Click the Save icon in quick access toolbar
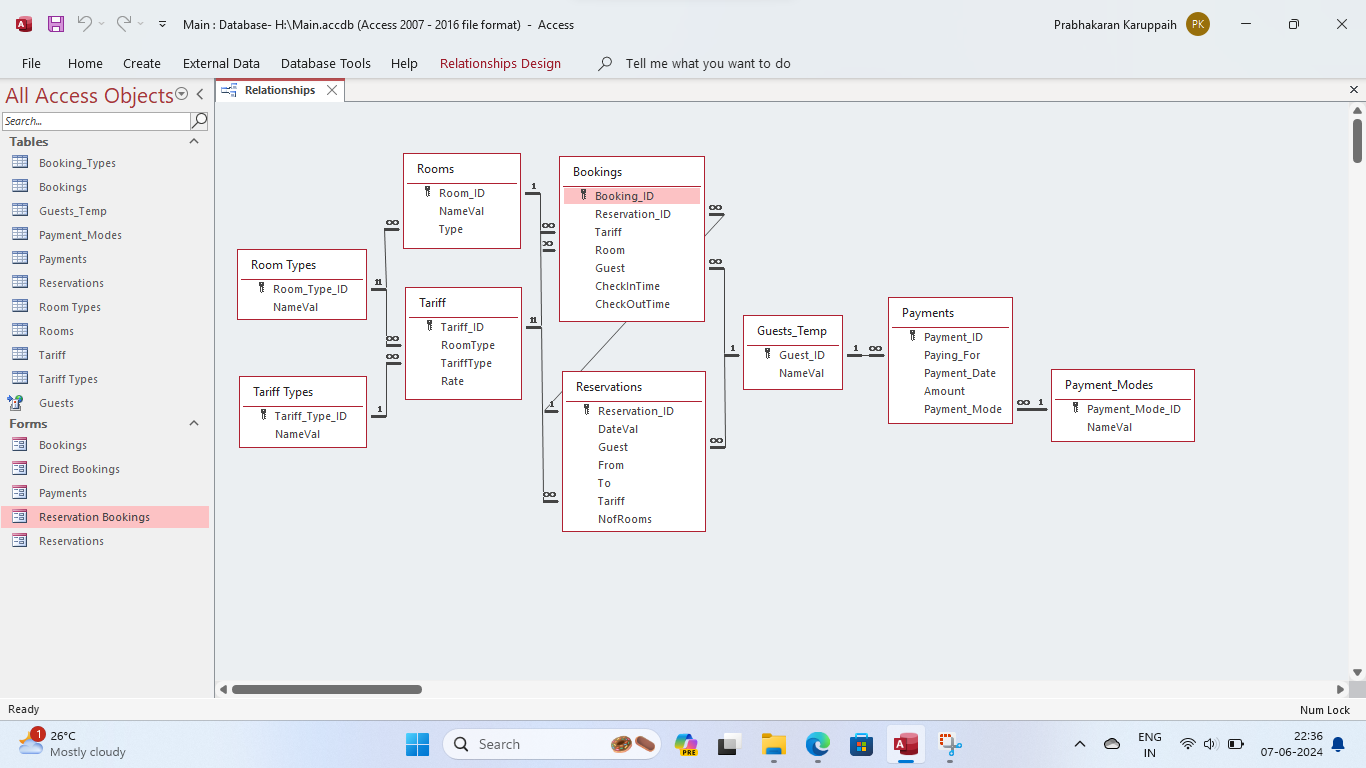This screenshot has width=1366, height=768. pyautogui.click(x=56, y=24)
